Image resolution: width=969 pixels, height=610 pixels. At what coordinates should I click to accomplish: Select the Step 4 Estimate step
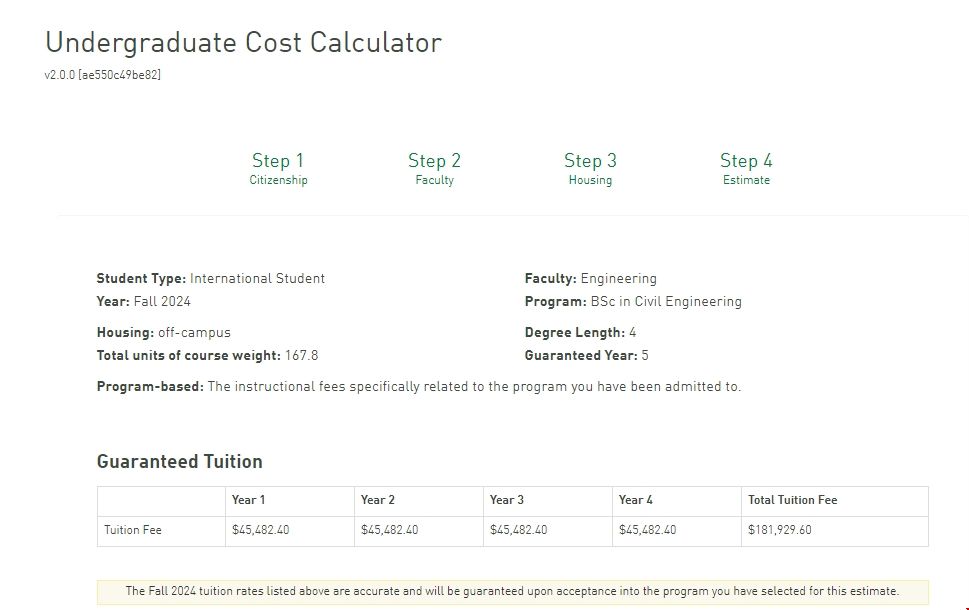[746, 168]
